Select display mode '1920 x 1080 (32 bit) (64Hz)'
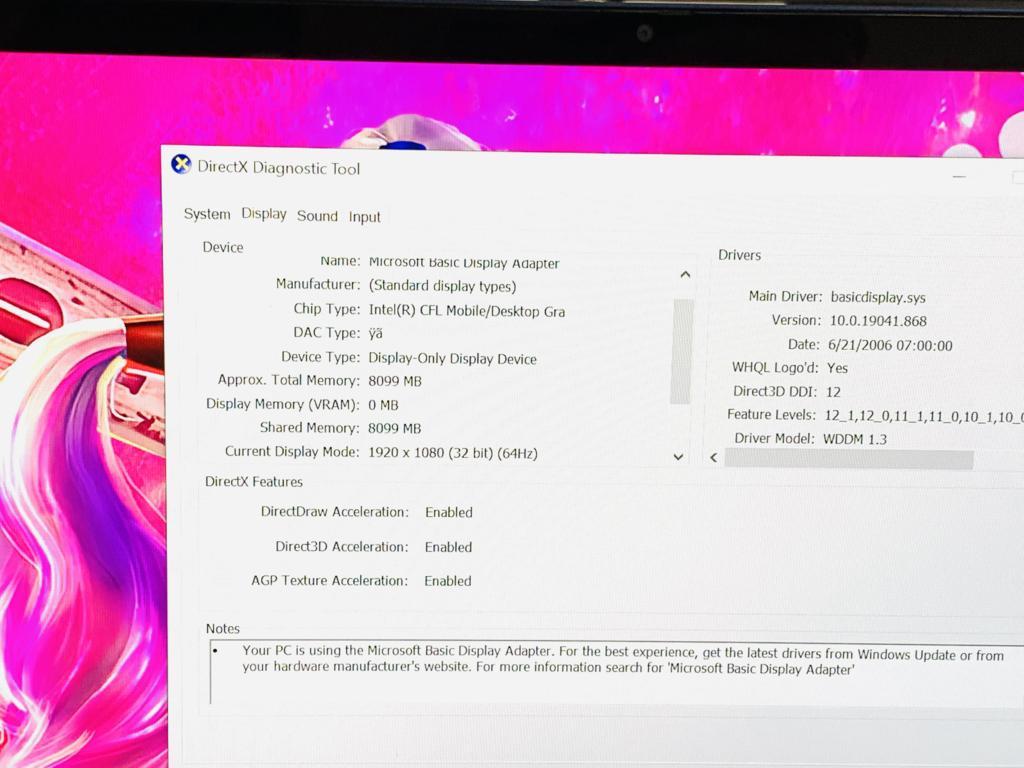The image size is (1024, 768). 453,453
